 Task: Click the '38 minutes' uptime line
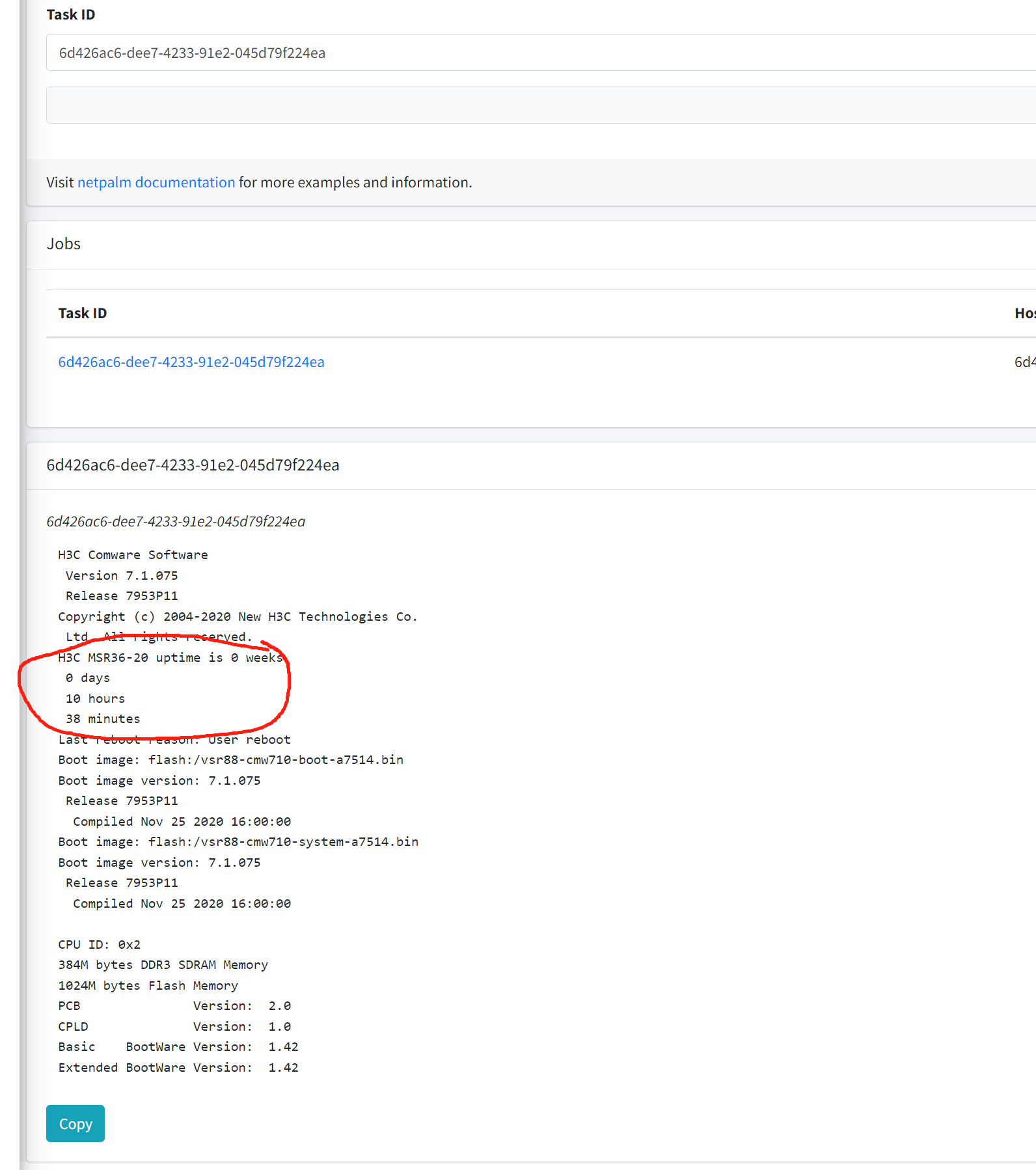(103, 718)
